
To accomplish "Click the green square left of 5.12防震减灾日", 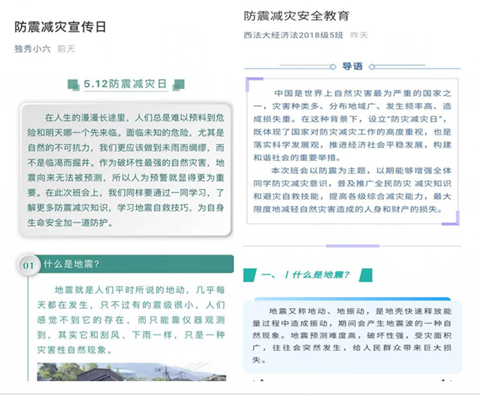I will point(73,84).
